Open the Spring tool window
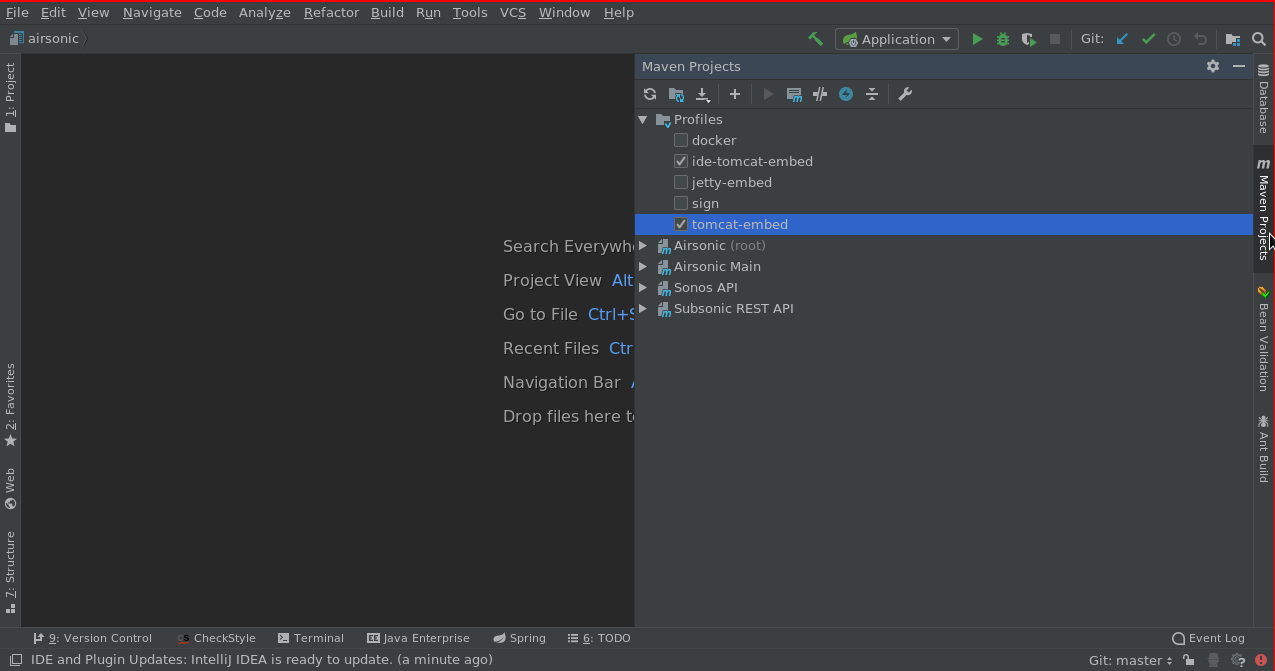The height and width of the screenshot is (671, 1275). [519, 638]
